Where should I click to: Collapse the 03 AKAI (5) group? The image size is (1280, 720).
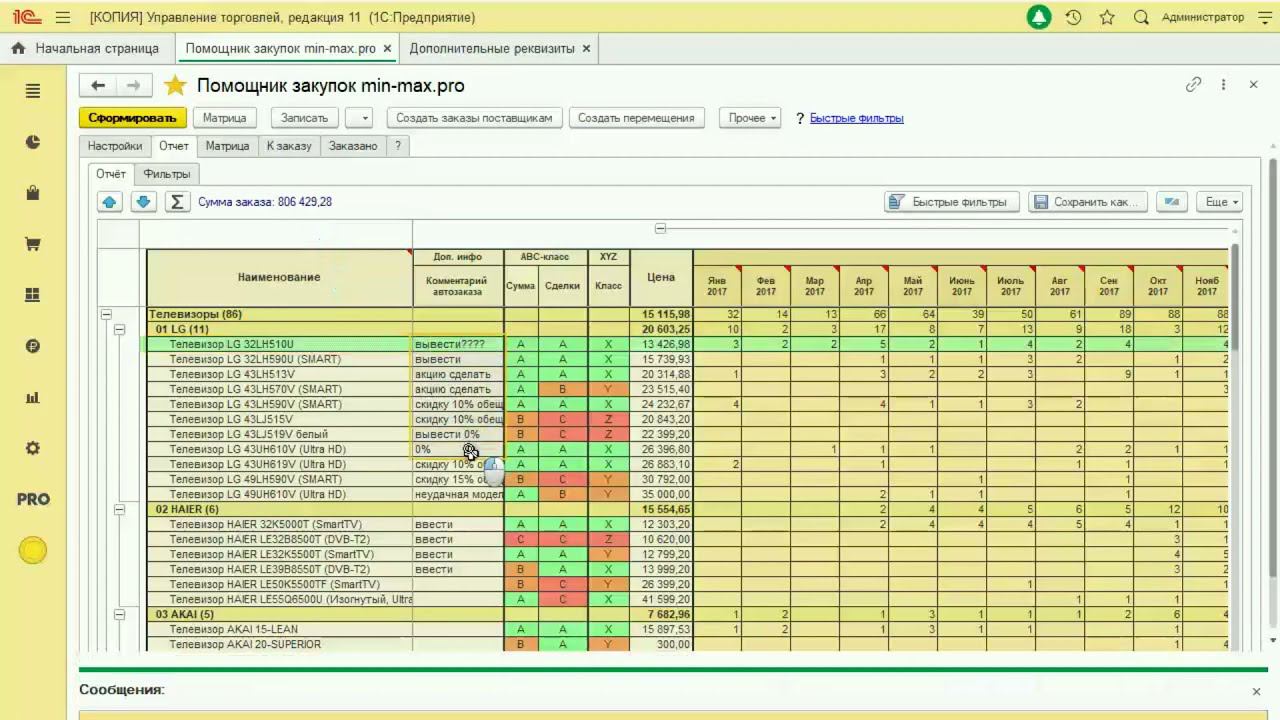(119, 614)
